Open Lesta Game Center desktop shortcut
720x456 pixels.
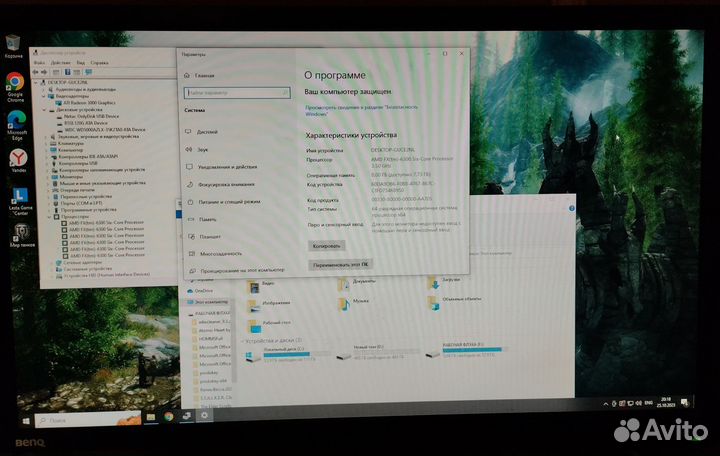click(x=20, y=201)
